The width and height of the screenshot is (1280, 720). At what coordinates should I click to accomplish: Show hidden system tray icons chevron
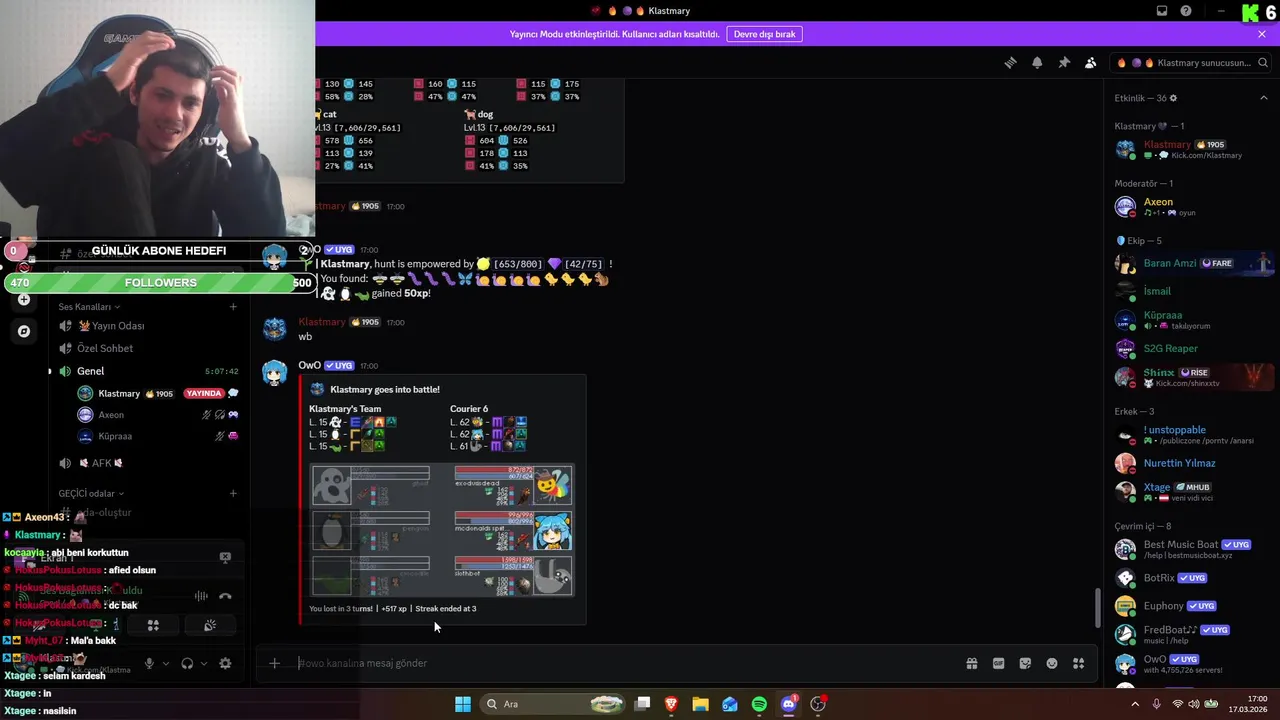1135,704
